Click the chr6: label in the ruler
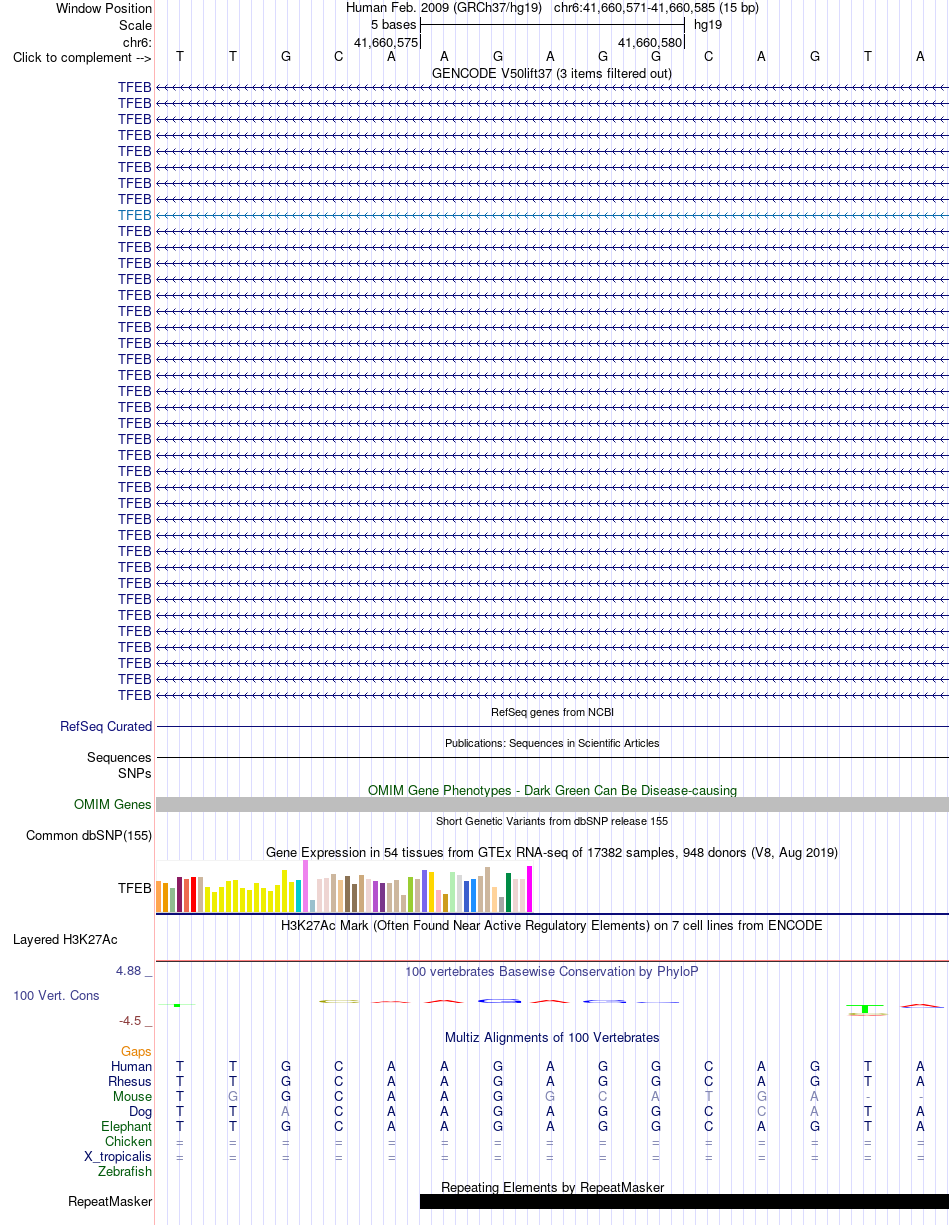950x1225 pixels. pos(137,41)
